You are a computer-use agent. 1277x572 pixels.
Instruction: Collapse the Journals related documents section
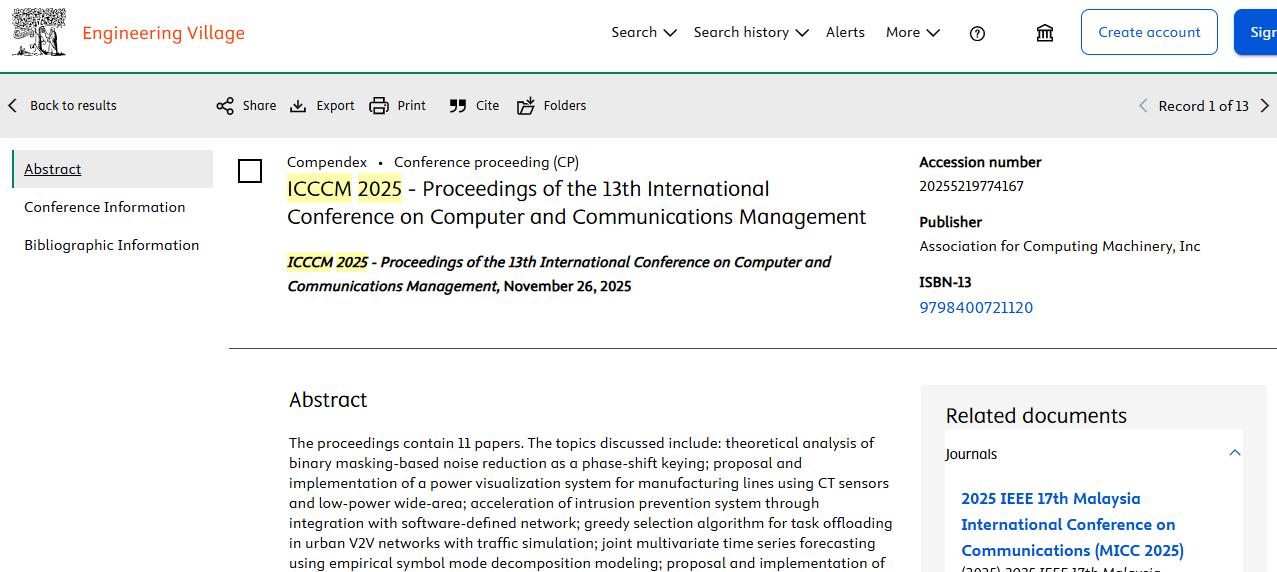pos(1234,453)
